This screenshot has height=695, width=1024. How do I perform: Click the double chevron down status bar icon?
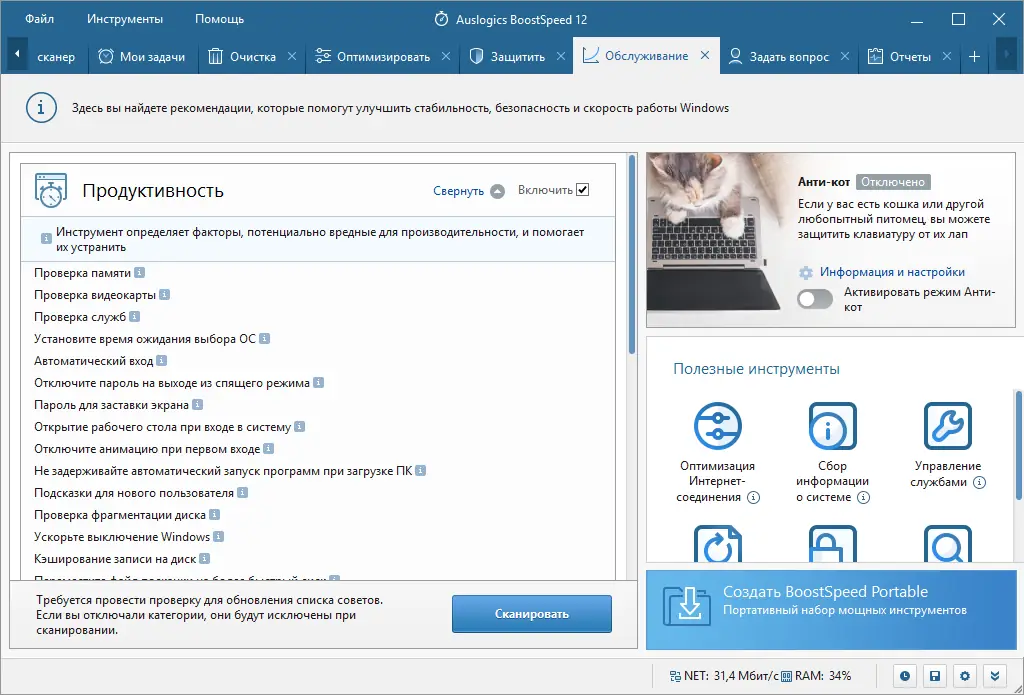click(x=995, y=676)
